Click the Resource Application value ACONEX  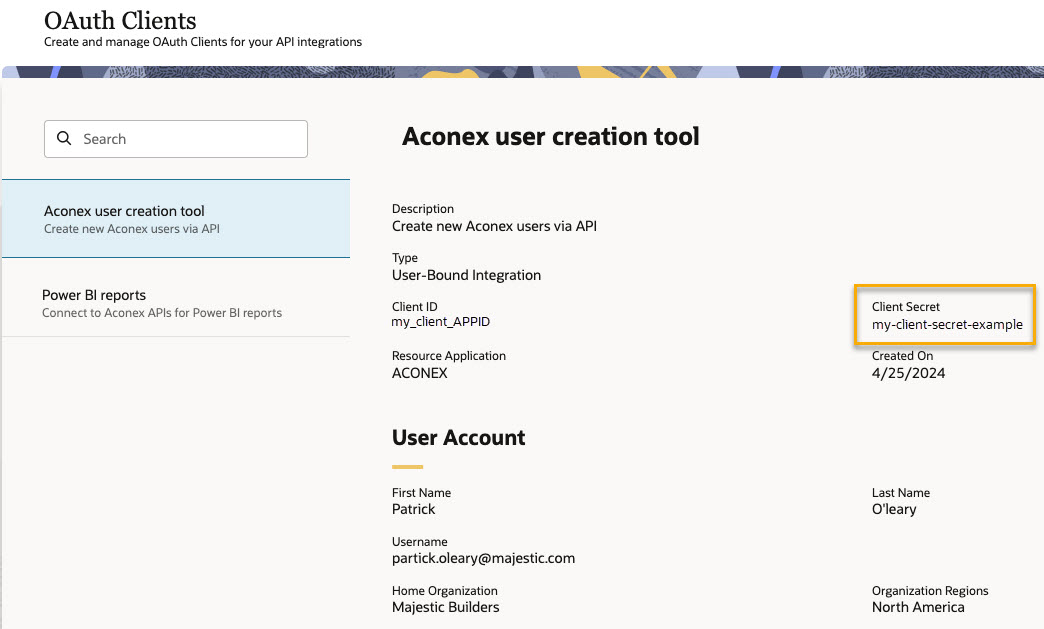point(419,373)
